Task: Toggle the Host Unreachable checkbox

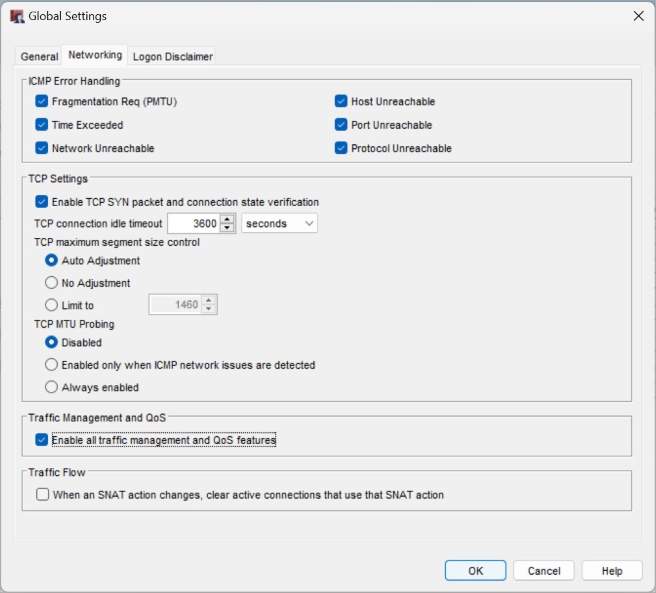Action: (341, 102)
